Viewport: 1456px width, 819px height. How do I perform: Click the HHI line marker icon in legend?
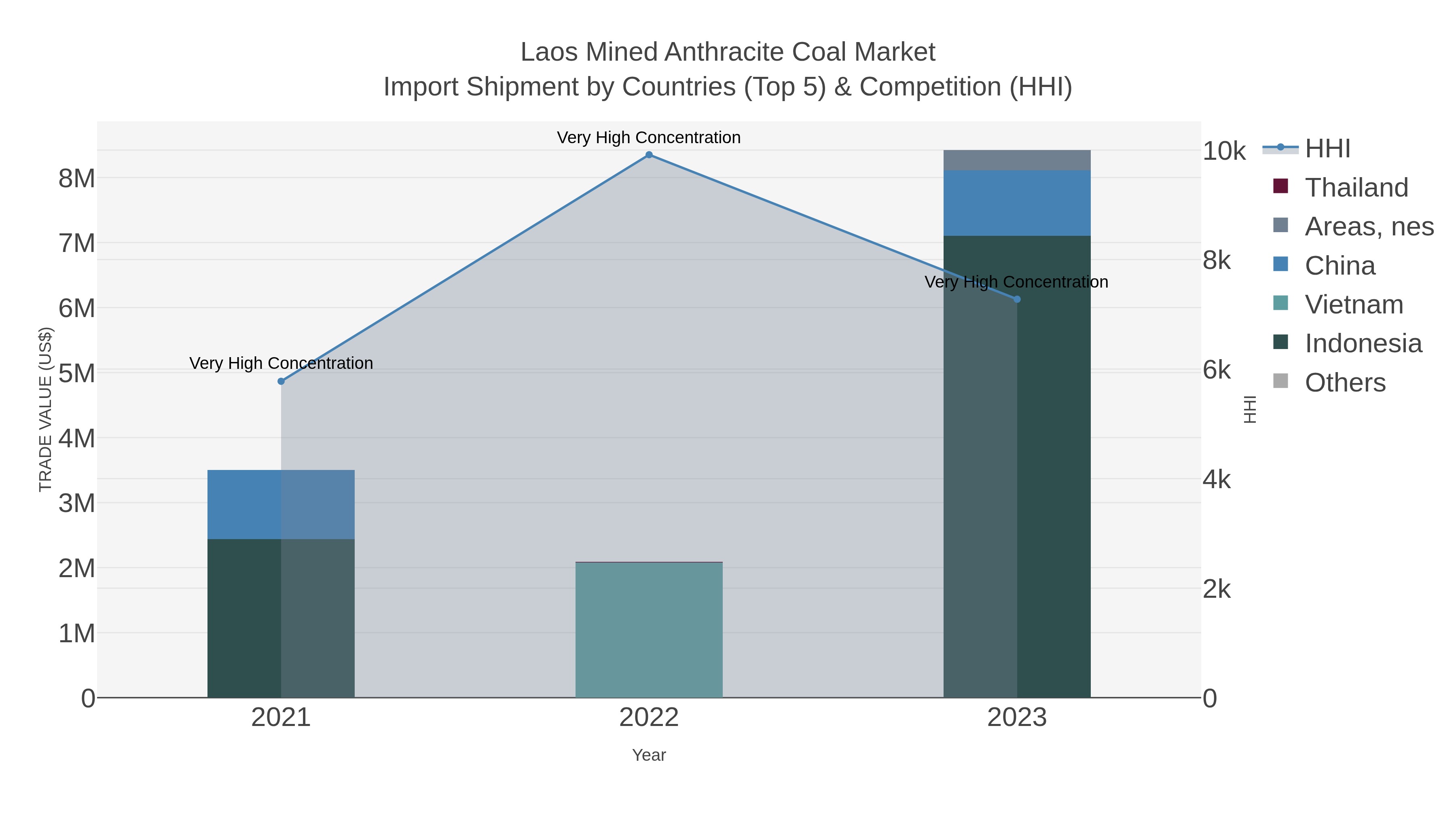(x=1280, y=148)
